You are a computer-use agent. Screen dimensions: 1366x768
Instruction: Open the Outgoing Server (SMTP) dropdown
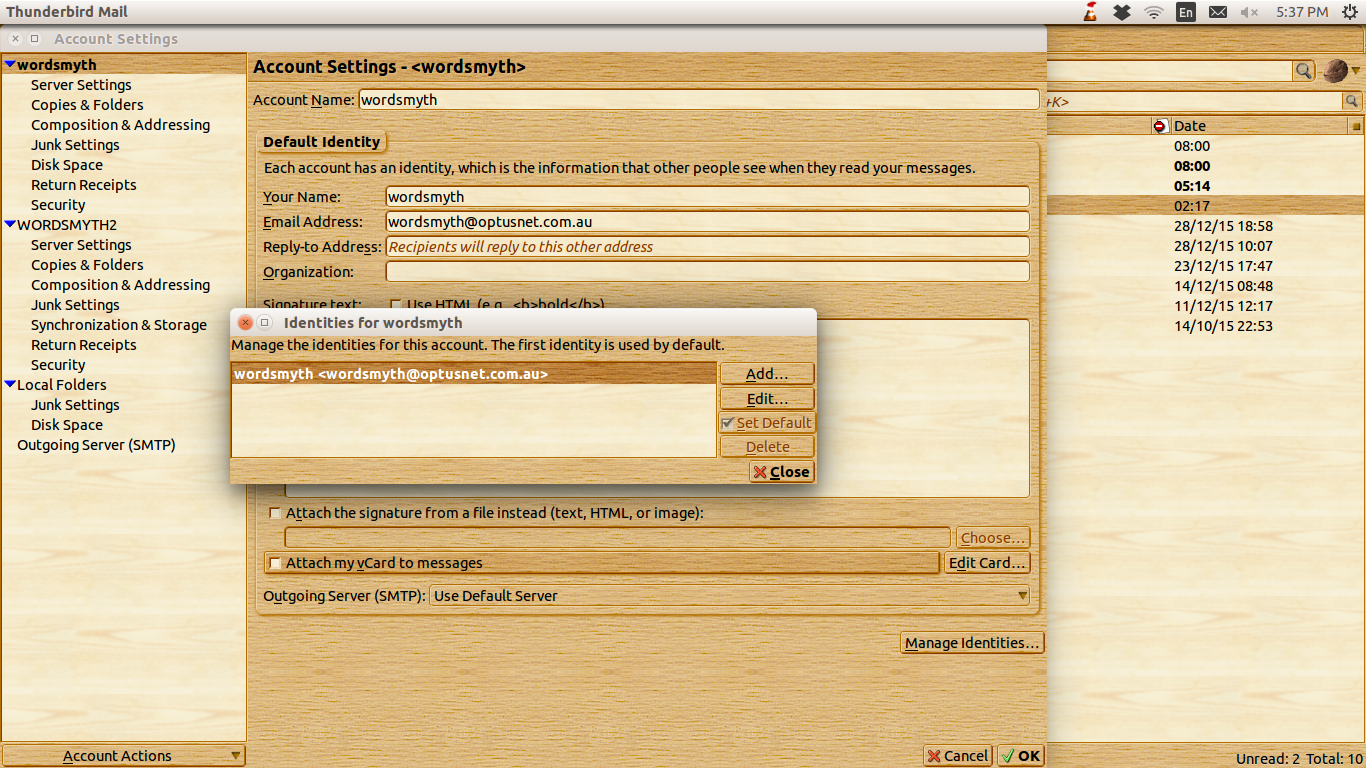tap(730, 596)
